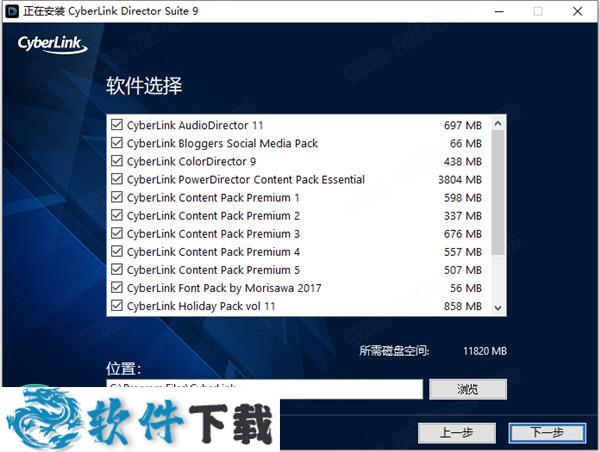Uncheck PowerDirector Content Pack Essential checkbox
This screenshot has height=452, width=600.
[x=117, y=179]
